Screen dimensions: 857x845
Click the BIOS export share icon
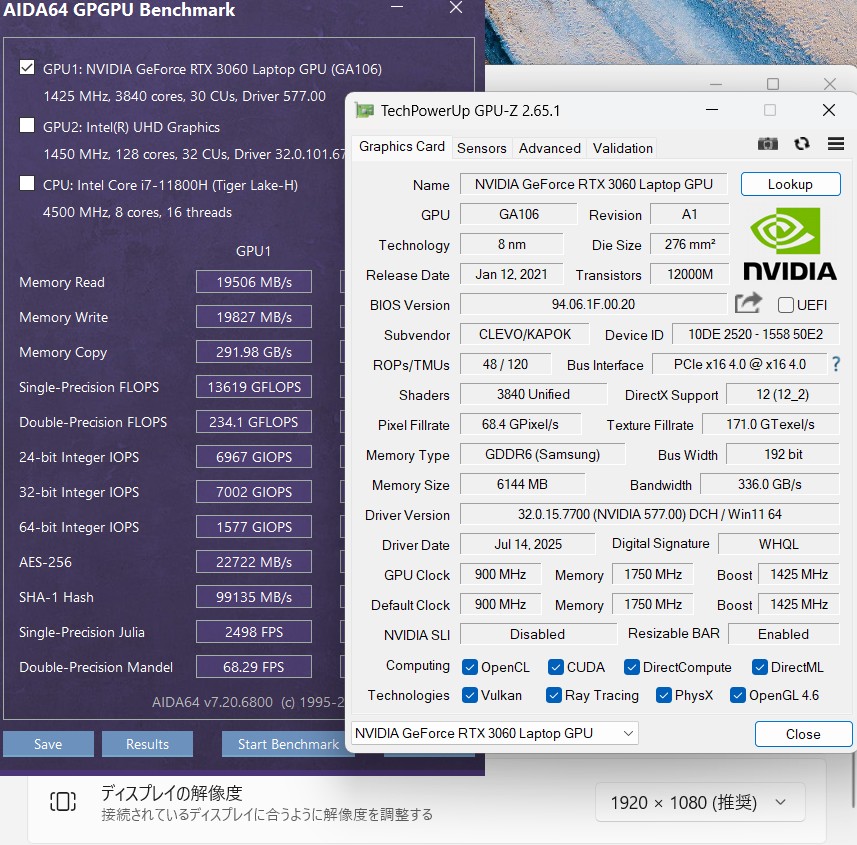point(748,303)
